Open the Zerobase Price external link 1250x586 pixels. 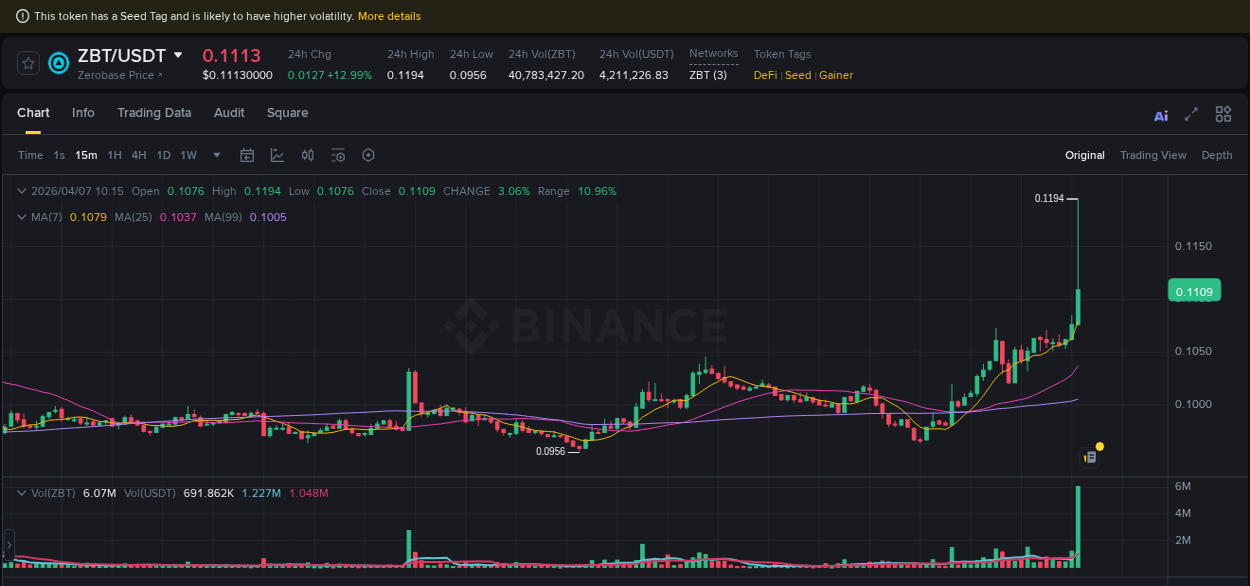click(x=120, y=75)
